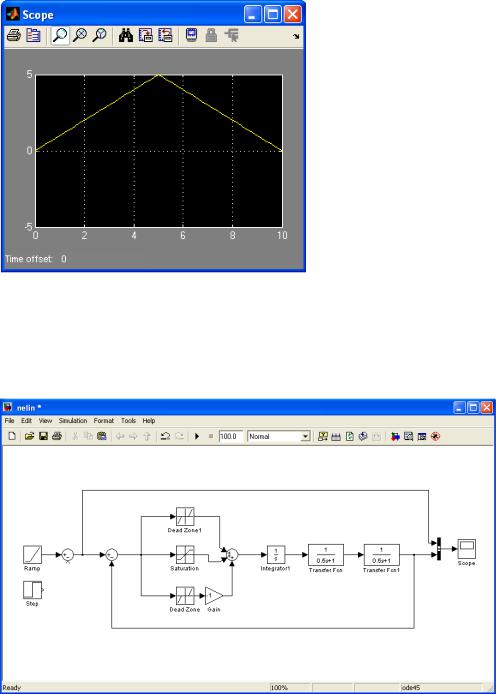
Task: Click the signal selector icon in Scope
Action: [231, 35]
